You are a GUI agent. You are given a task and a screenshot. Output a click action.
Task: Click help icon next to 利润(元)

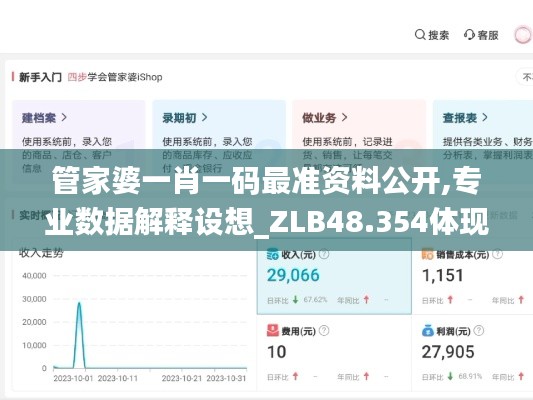pyautogui.click(x=479, y=331)
